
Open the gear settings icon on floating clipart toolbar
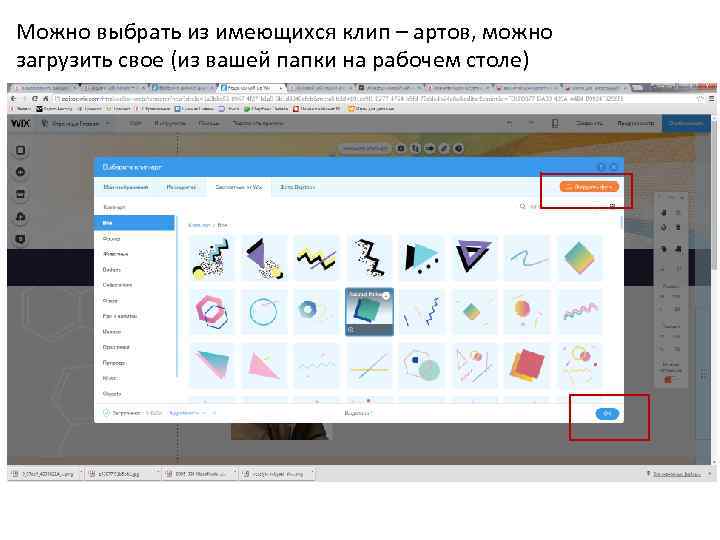[401, 148]
